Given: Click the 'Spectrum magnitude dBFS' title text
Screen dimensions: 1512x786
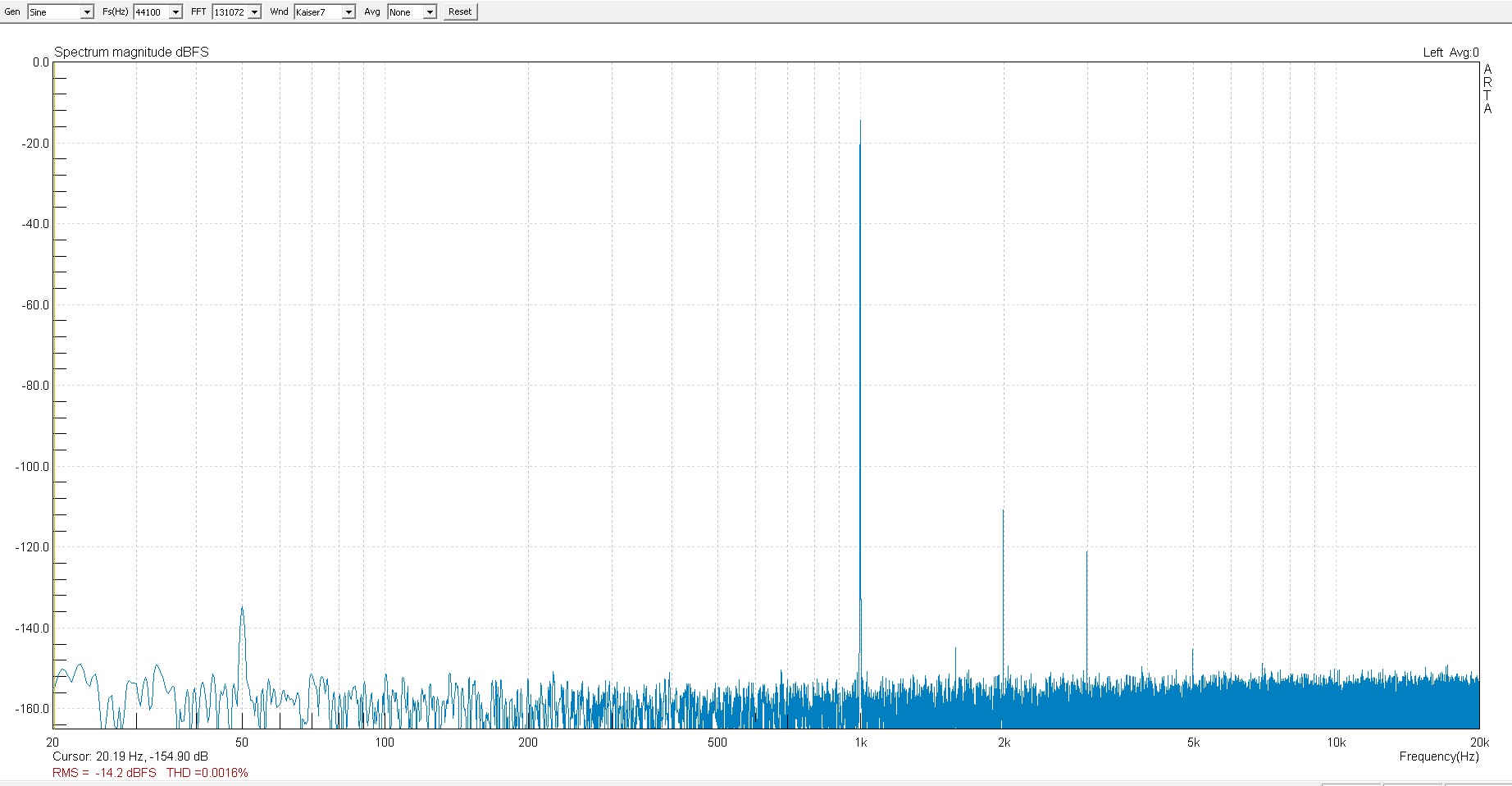Looking at the screenshot, I should (131, 52).
